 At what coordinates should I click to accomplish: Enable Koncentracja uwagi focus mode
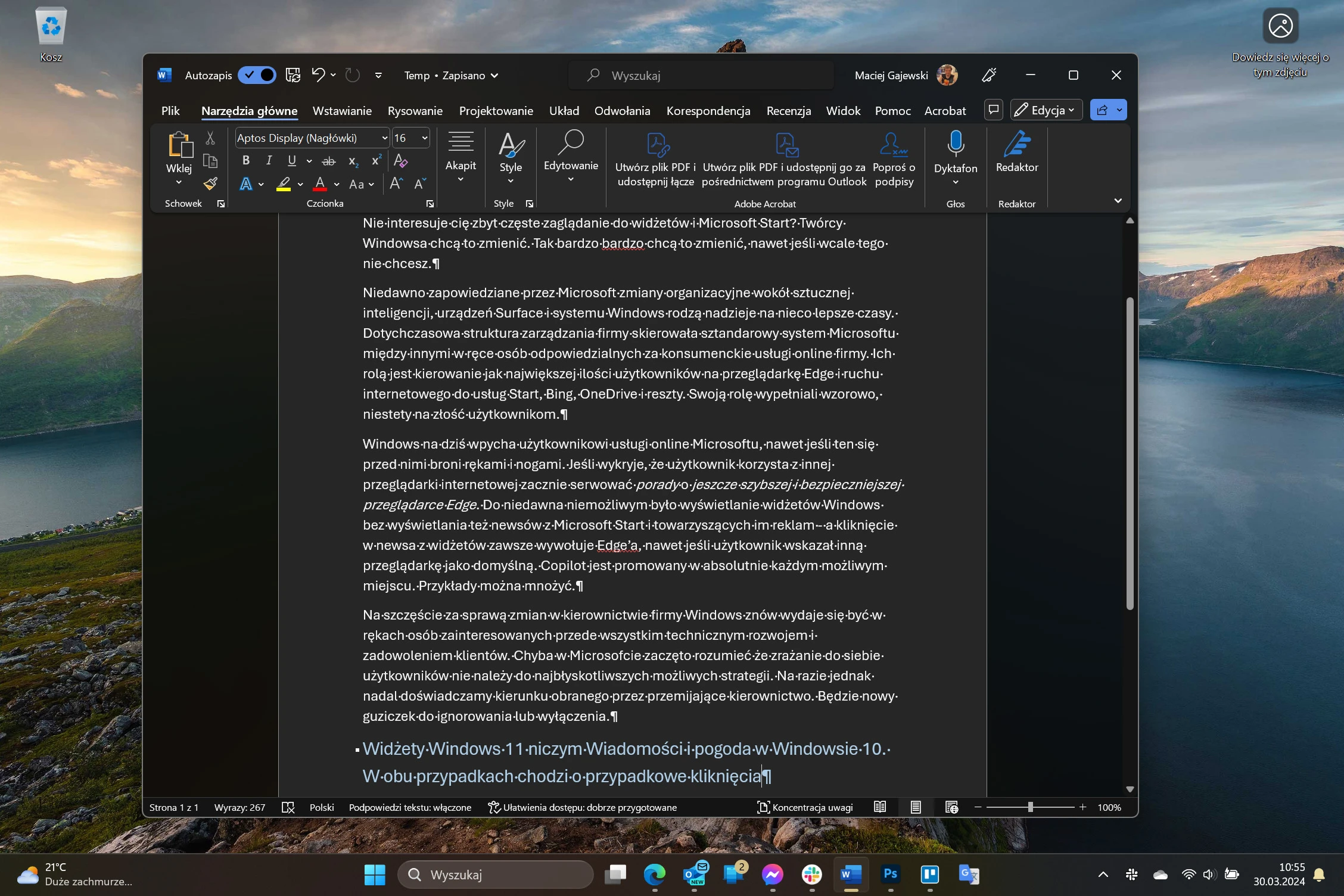coord(805,807)
